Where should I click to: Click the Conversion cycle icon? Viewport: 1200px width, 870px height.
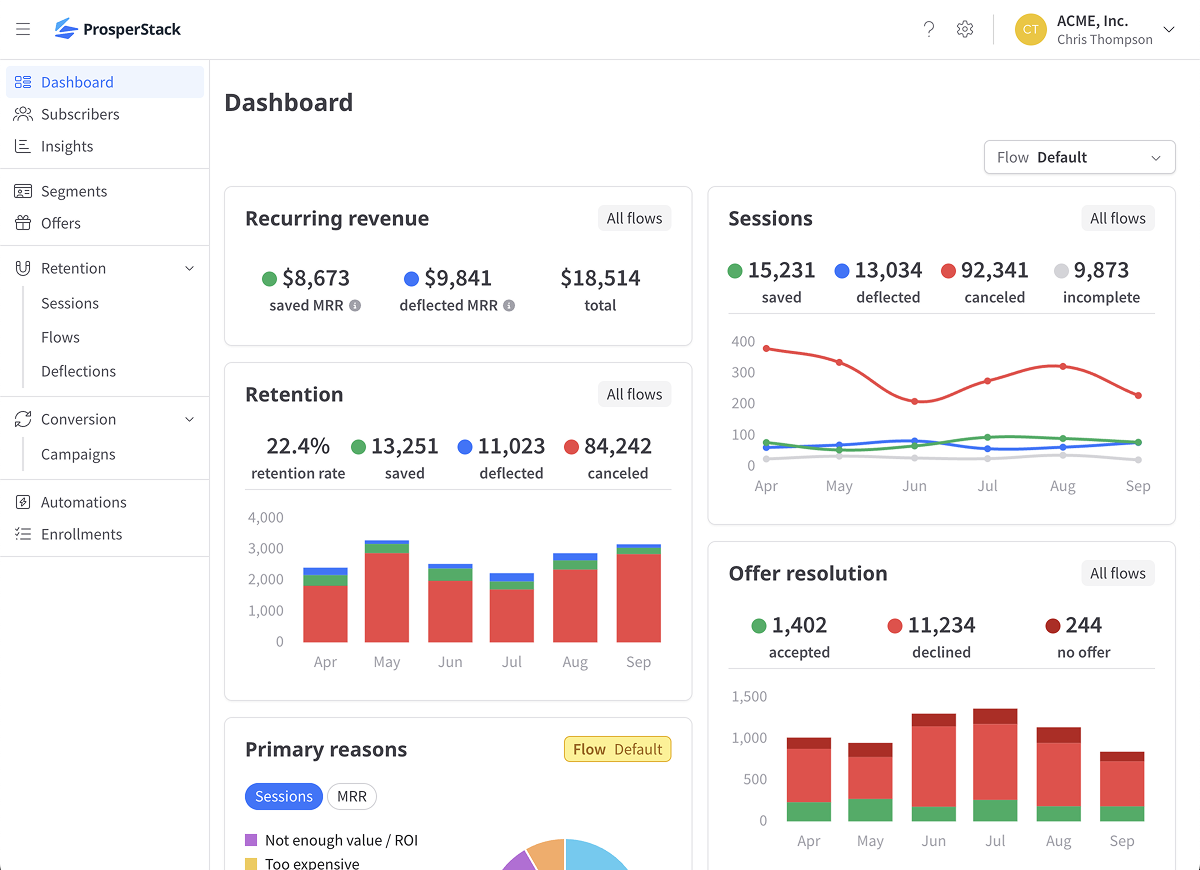pyautogui.click(x=23, y=419)
